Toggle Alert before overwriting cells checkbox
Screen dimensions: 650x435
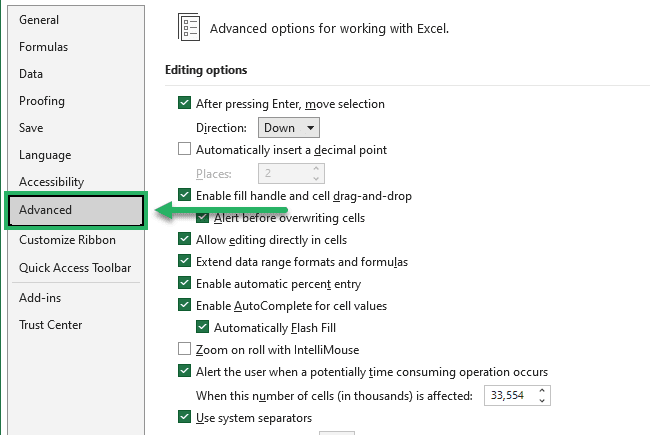coord(202,216)
